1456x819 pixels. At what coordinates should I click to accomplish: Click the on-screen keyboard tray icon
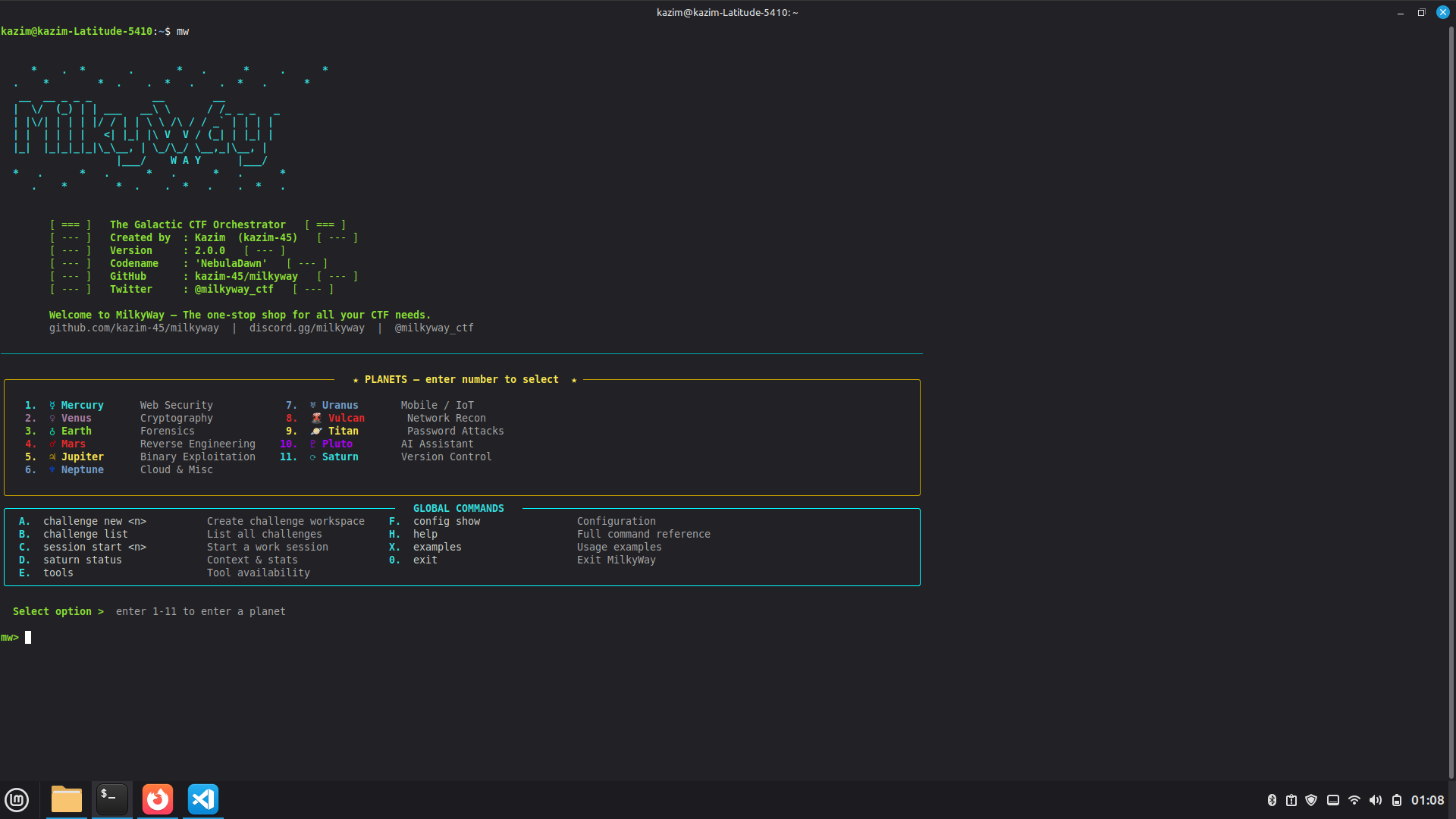1333,800
